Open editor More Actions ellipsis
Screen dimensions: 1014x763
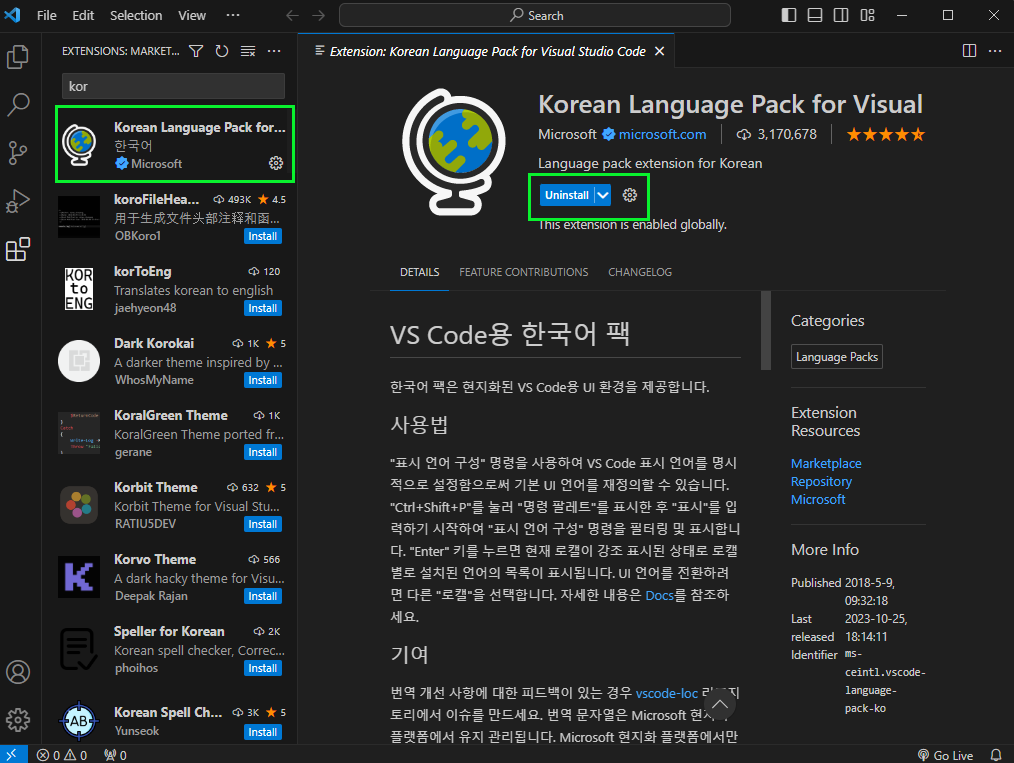(x=995, y=51)
